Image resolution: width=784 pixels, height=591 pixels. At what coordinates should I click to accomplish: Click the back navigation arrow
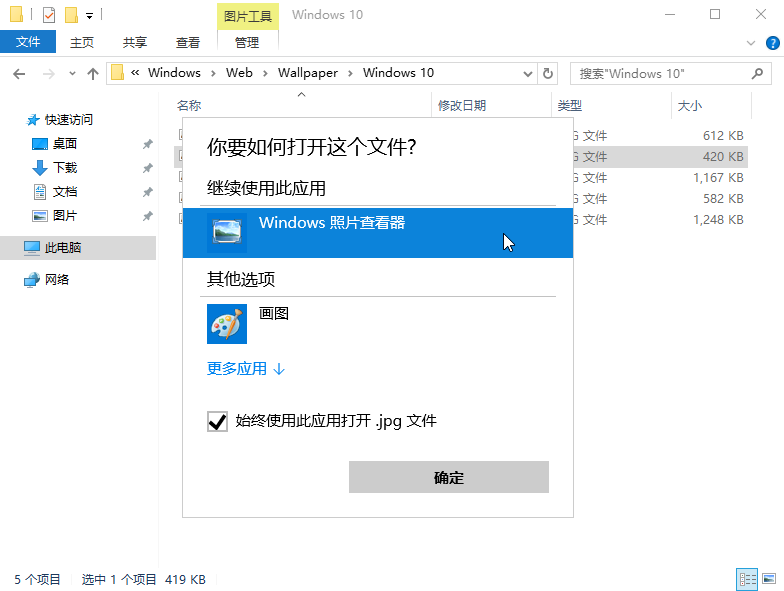click(20, 73)
